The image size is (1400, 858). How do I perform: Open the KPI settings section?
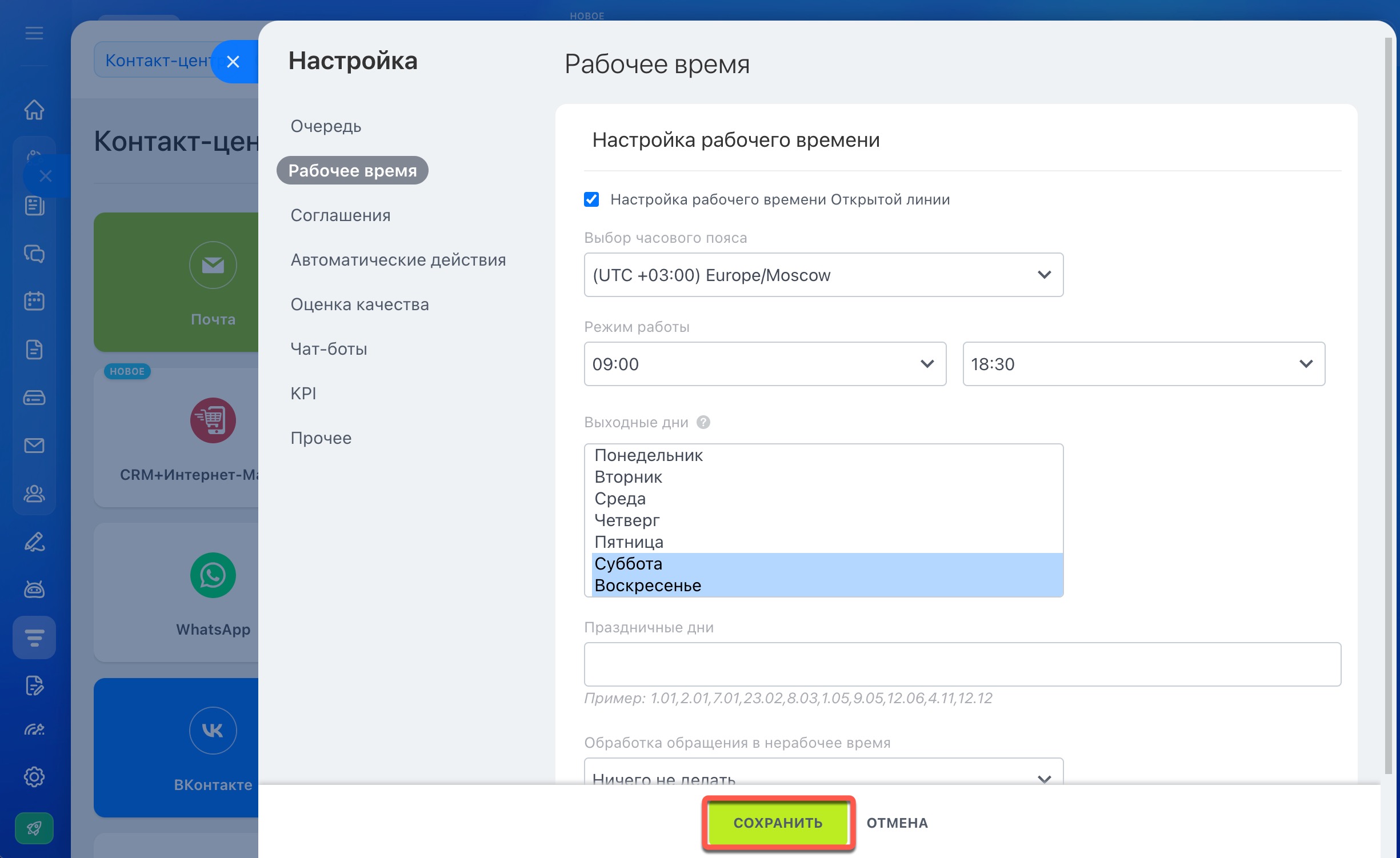pyautogui.click(x=303, y=394)
